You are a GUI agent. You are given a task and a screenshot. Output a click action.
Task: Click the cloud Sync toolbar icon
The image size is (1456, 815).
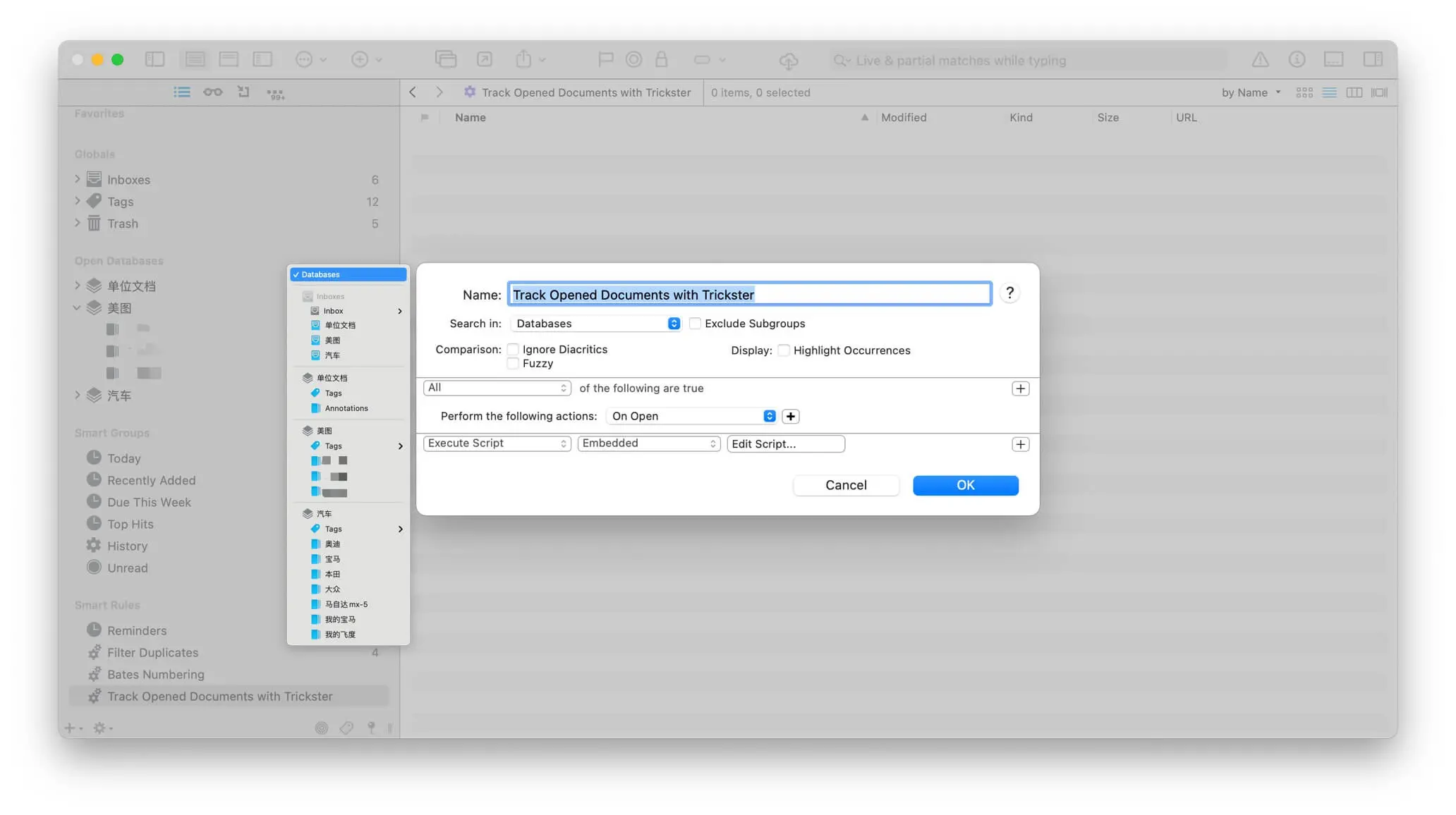point(789,61)
